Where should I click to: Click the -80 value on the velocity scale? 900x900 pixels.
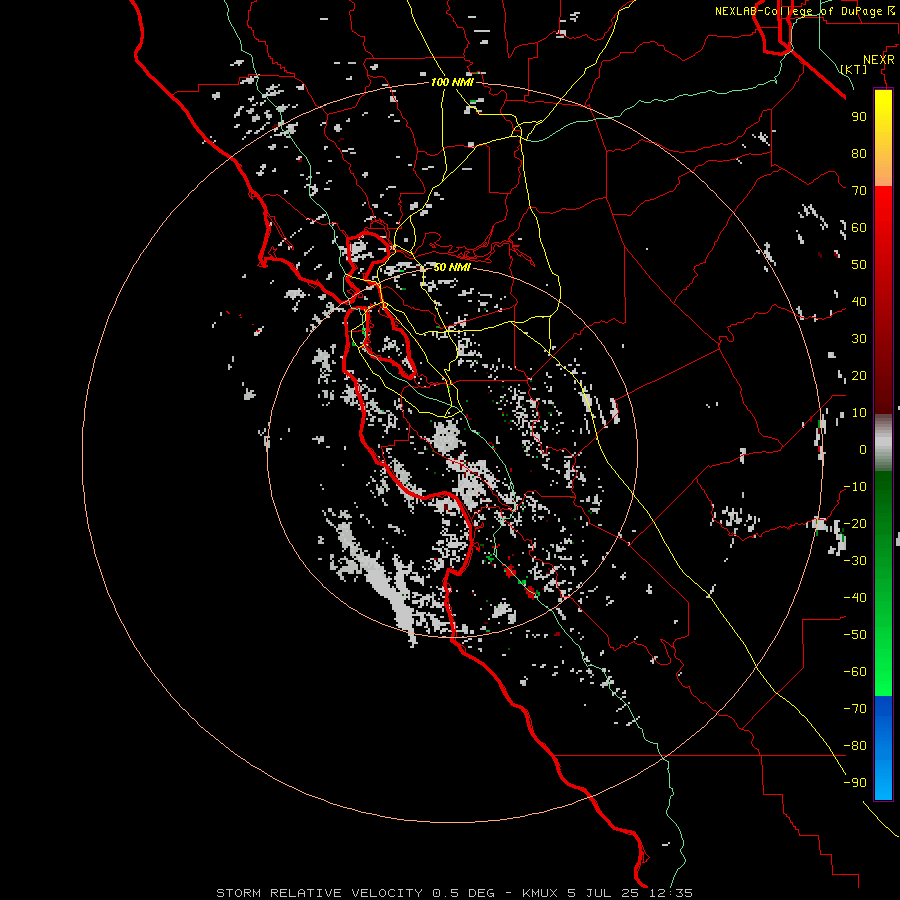[855, 746]
